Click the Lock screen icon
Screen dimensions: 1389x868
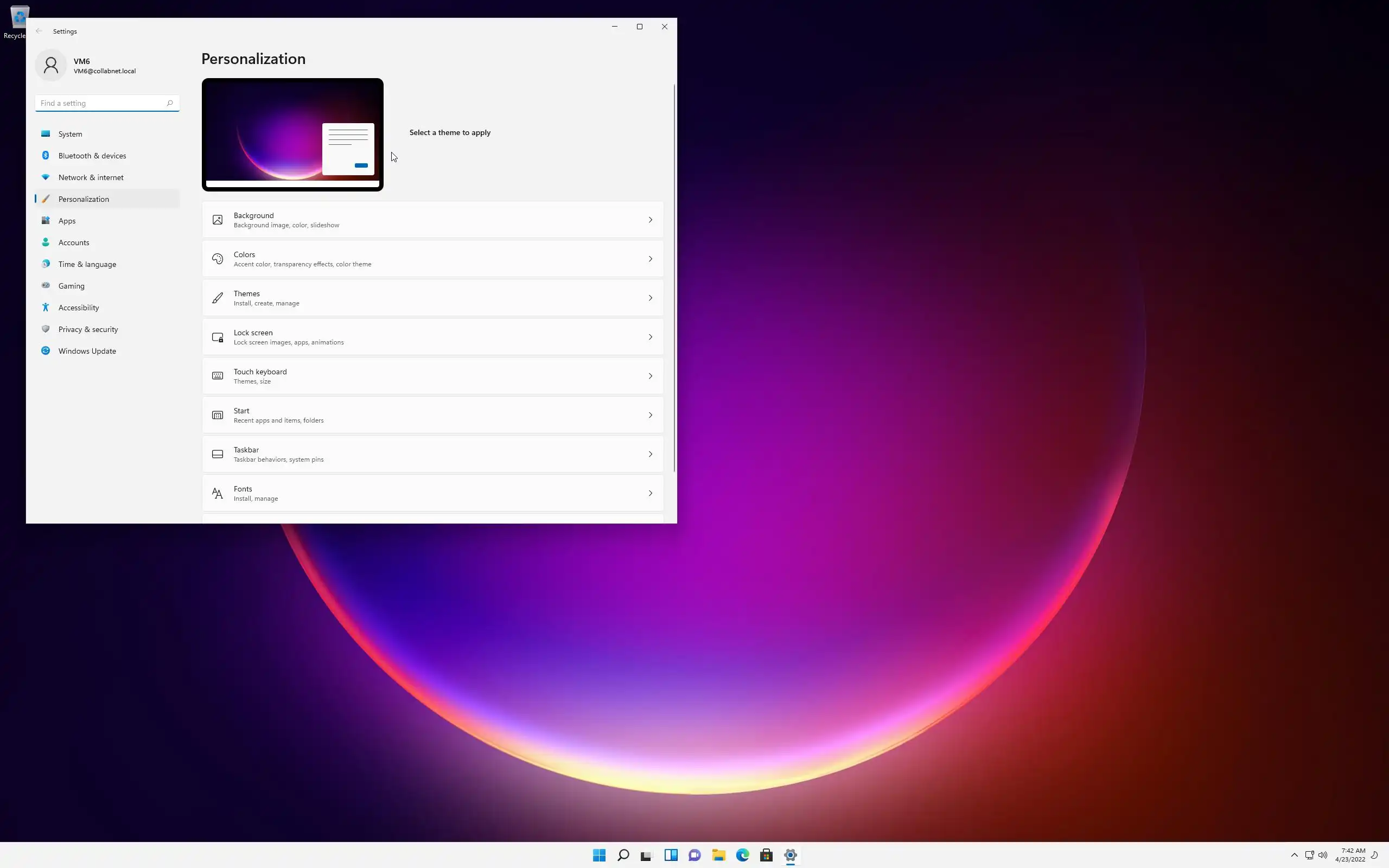click(x=218, y=337)
